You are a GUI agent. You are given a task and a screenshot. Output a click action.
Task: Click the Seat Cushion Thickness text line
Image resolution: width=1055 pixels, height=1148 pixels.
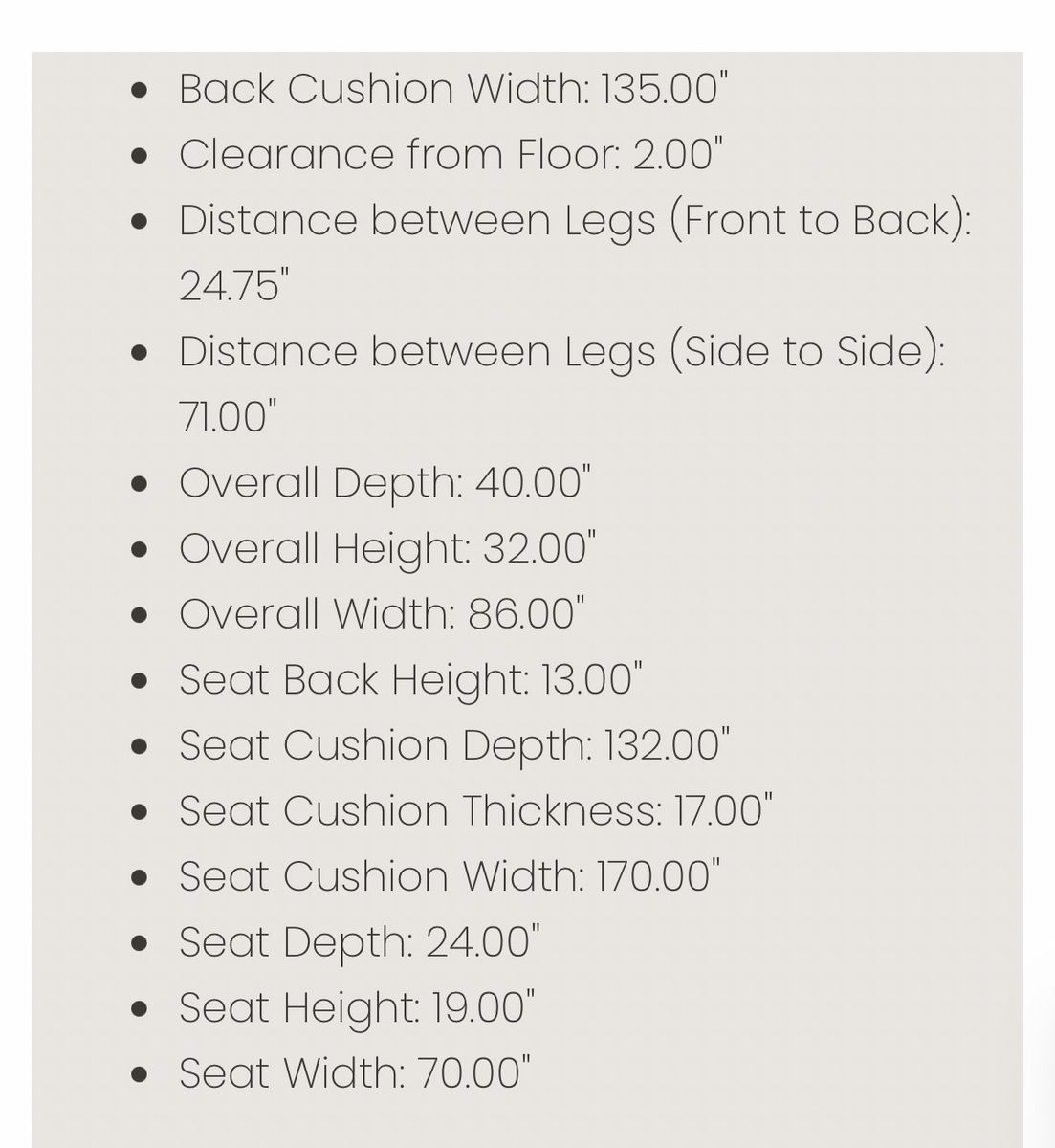click(475, 811)
